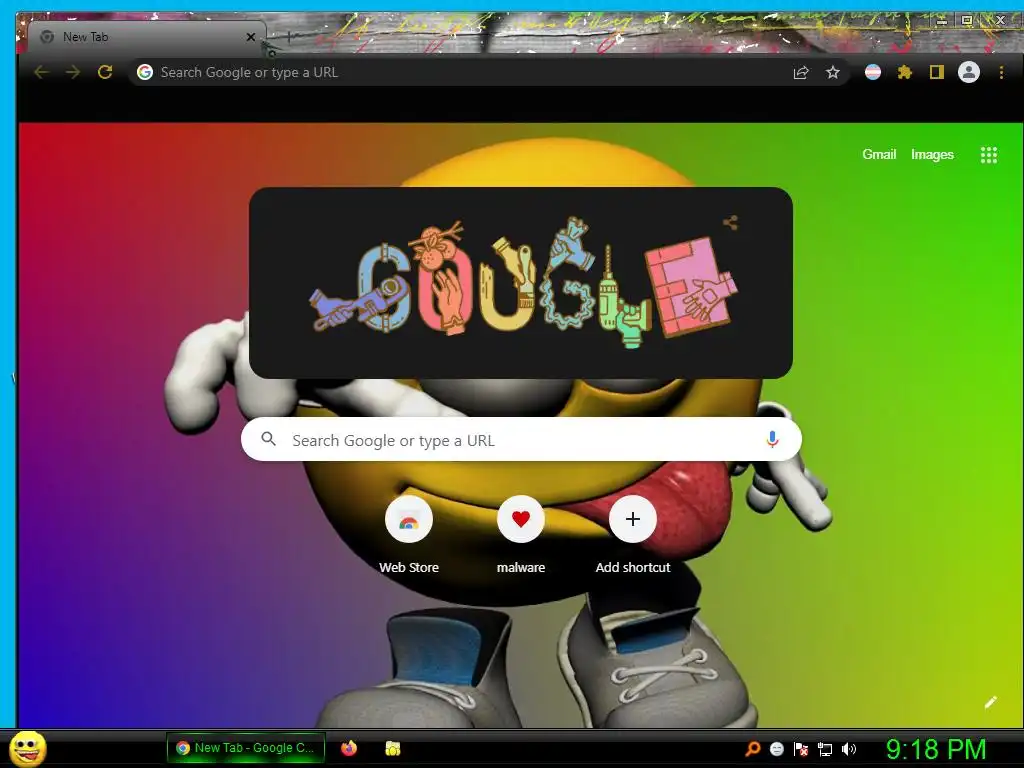
Task: Start voice search with the microphone
Action: 772,440
